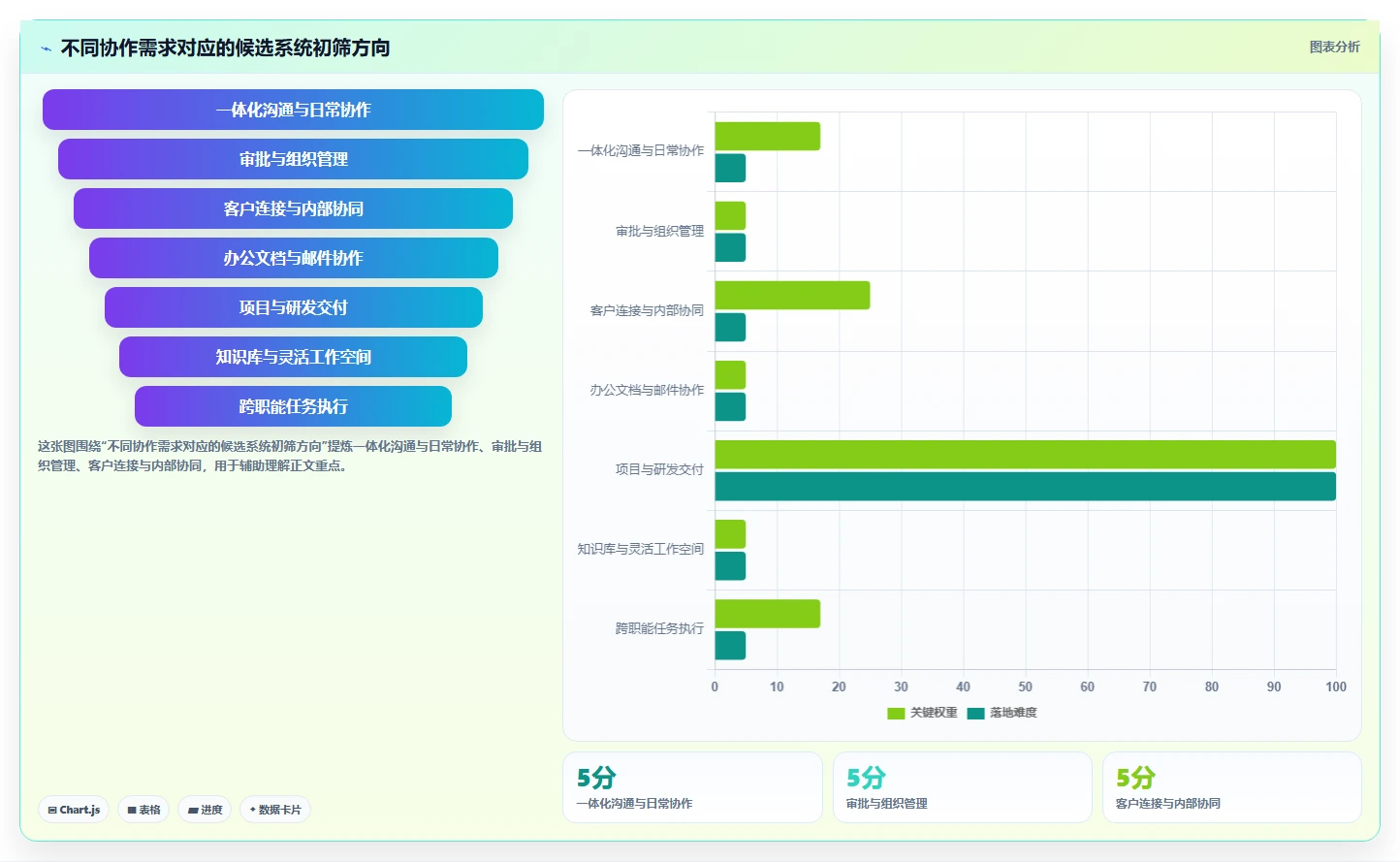Select the 知识库与灵活工作空间 funnel stage
Viewport: 1400px width, 862px height.
[x=293, y=357]
